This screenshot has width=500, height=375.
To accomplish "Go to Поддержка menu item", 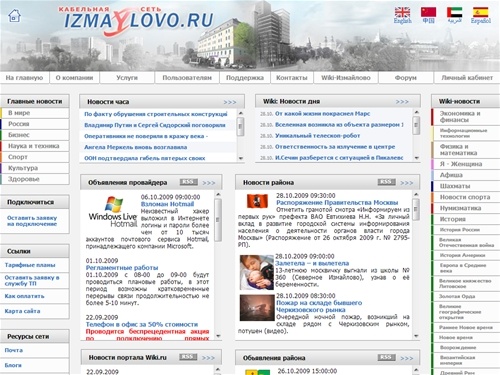I will [245, 78].
